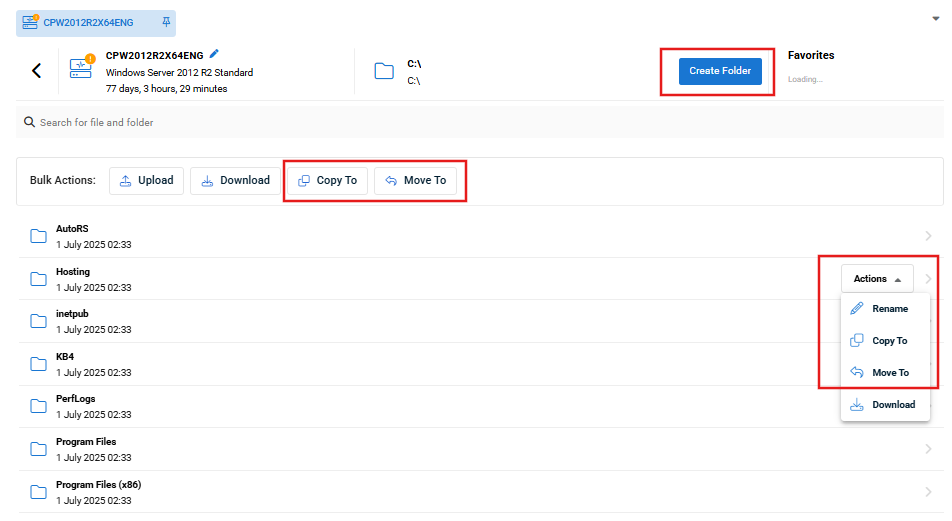952x521 pixels.
Task: Switch to the CPW2012R2X64ENG tab
Action: [96, 23]
